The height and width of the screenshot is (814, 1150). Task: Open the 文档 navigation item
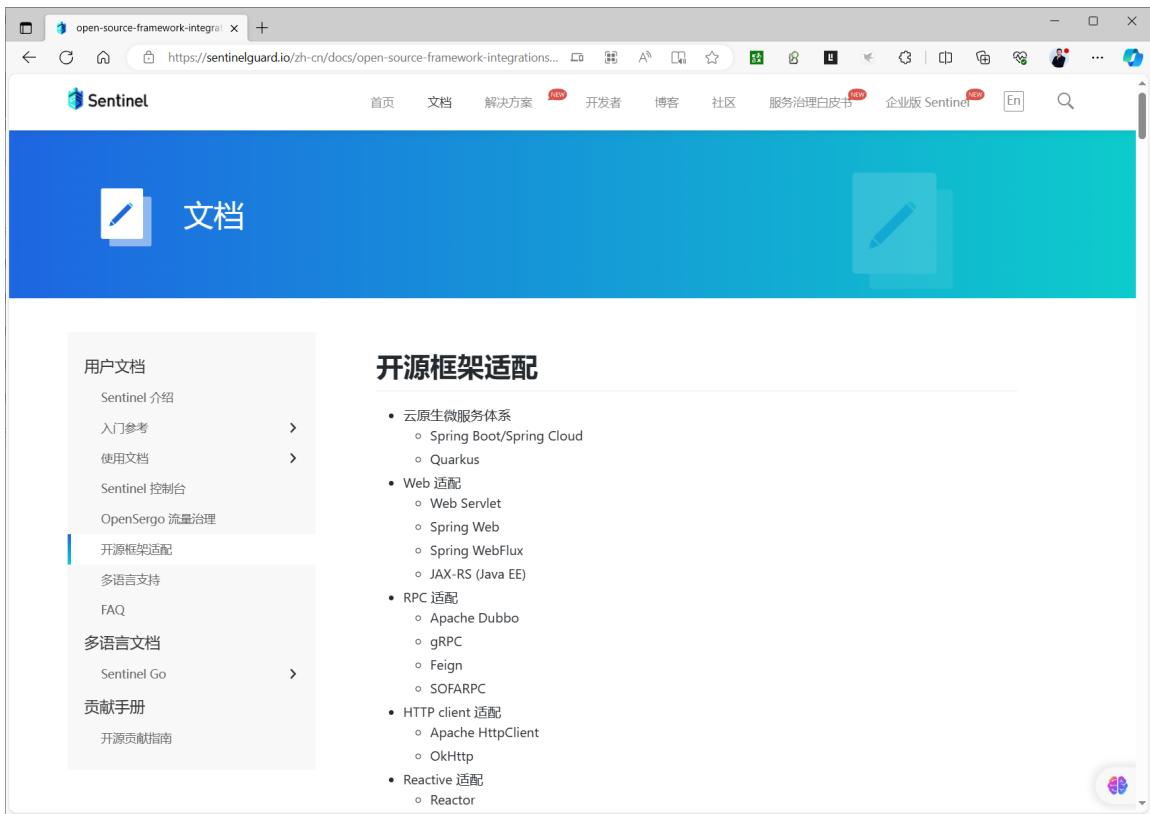[439, 103]
